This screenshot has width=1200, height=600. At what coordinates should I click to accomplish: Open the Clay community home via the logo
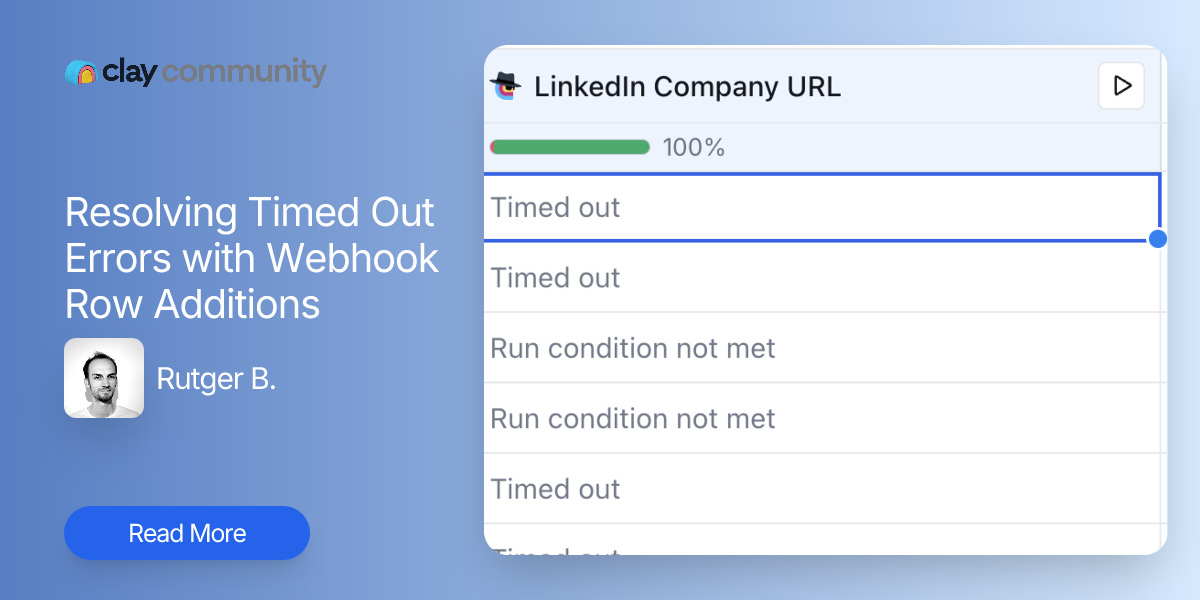pos(80,72)
